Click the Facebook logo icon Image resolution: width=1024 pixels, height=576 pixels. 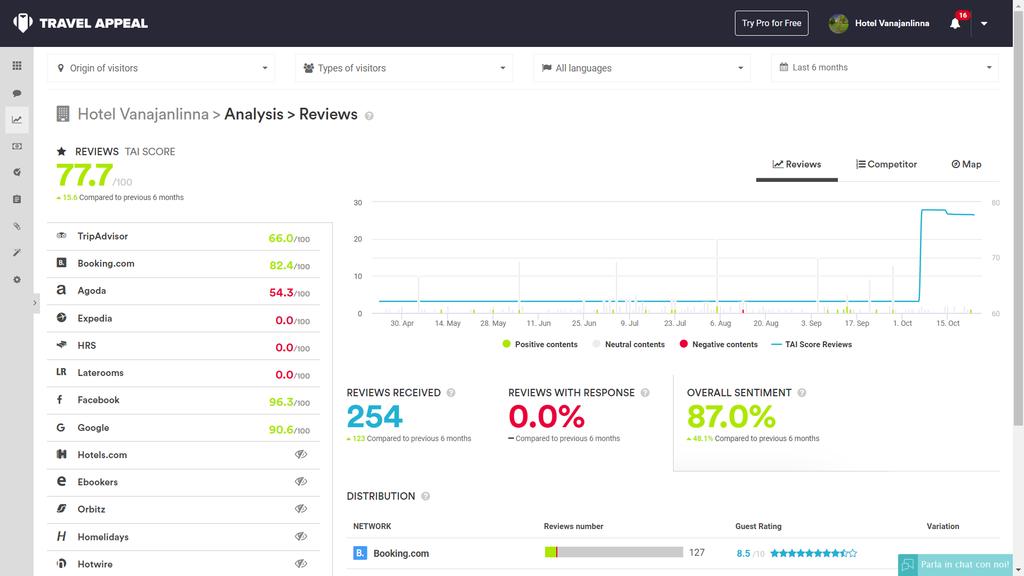tap(60, 400)
